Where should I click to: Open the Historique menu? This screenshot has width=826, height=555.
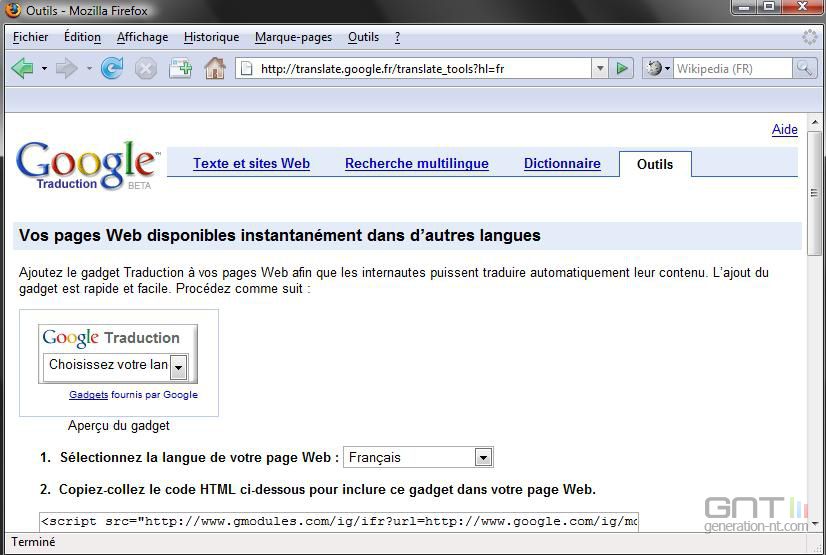point(211,37)
